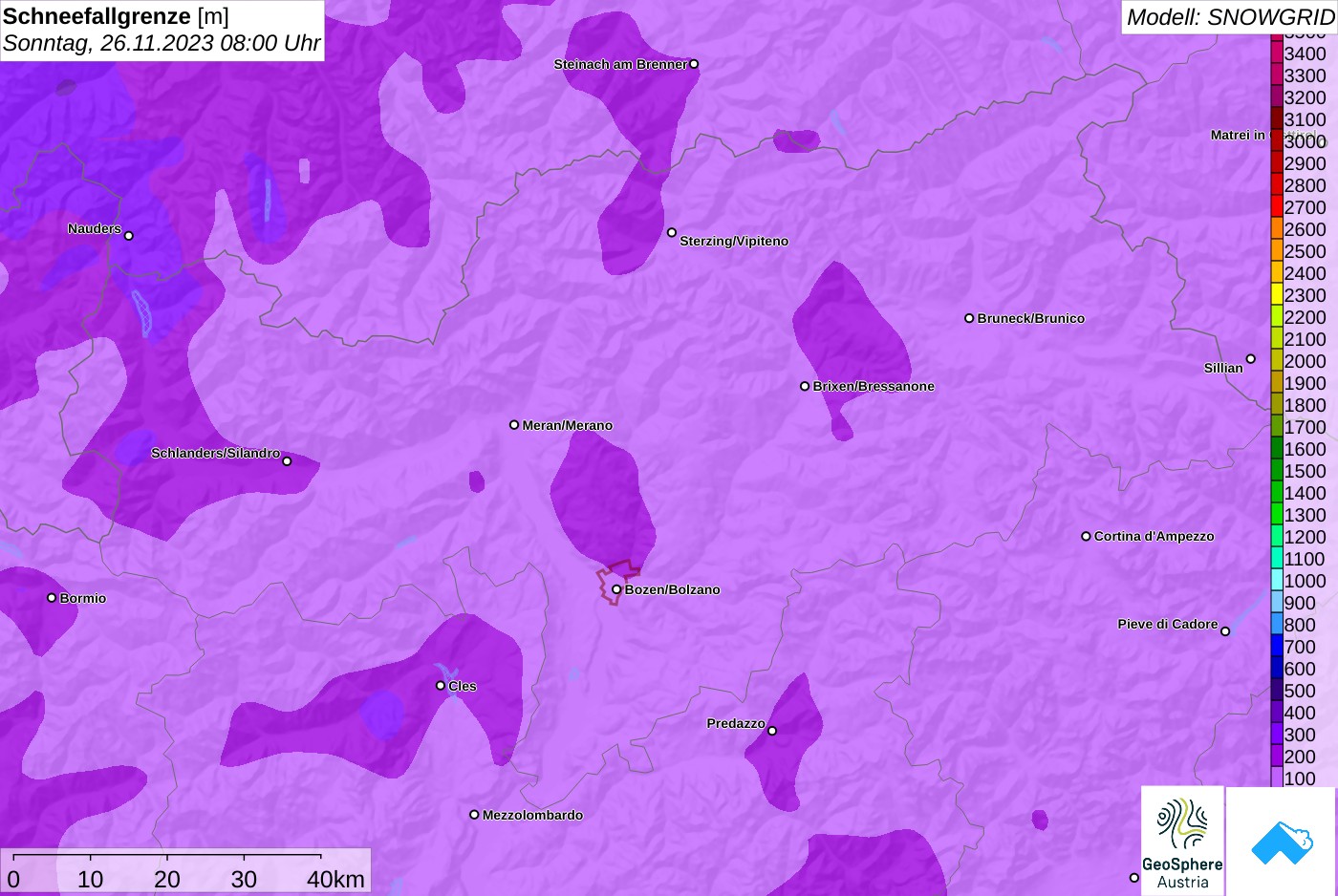Click the 40km scale bar label
This screenshot has height=896, width=1338.
pos(335,879)
